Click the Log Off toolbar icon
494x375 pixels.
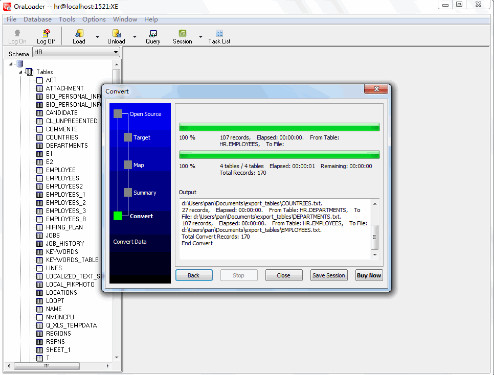pos(46,33)
